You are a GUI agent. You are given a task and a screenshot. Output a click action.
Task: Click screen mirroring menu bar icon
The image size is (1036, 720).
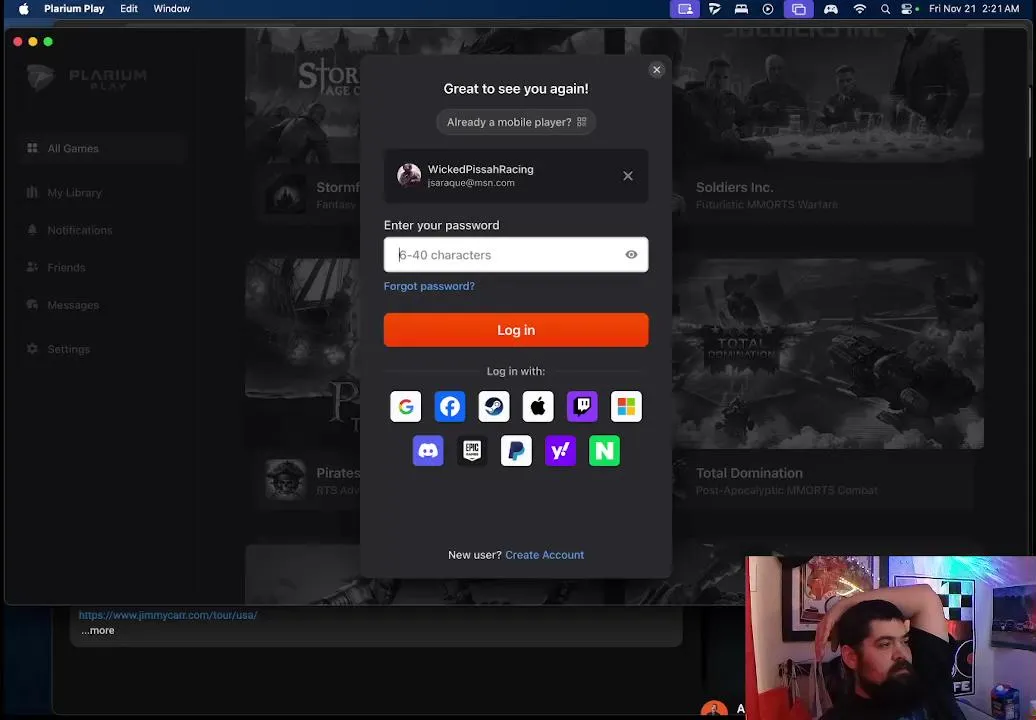(x=685, y=9)
